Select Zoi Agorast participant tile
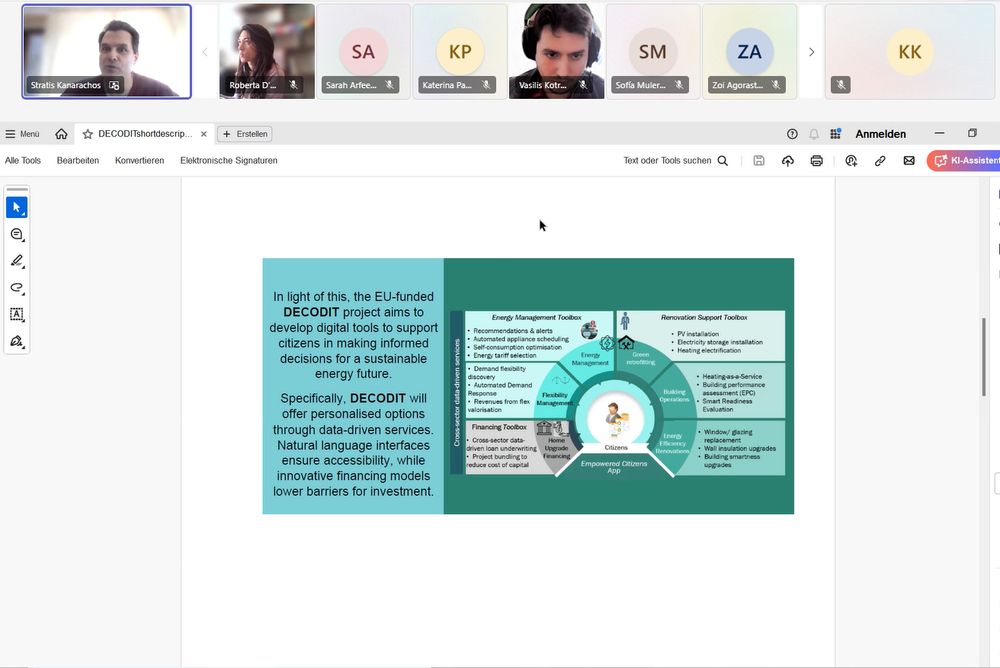 (x=749, y=52)
